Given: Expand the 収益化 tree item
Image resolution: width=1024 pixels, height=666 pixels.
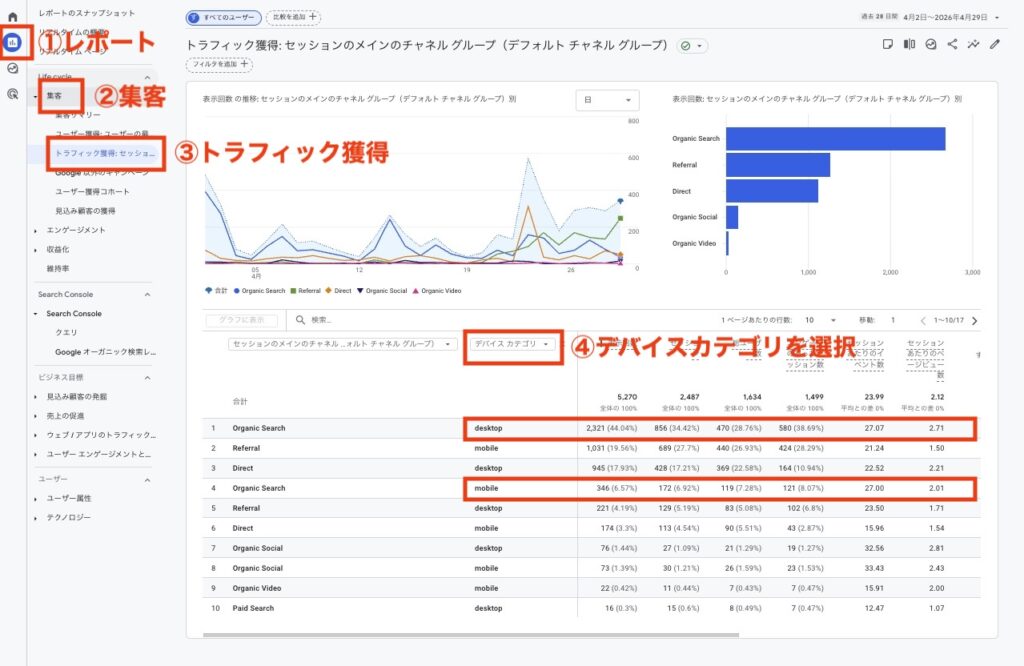Looking at the screenshot, I should coord(35,249).
